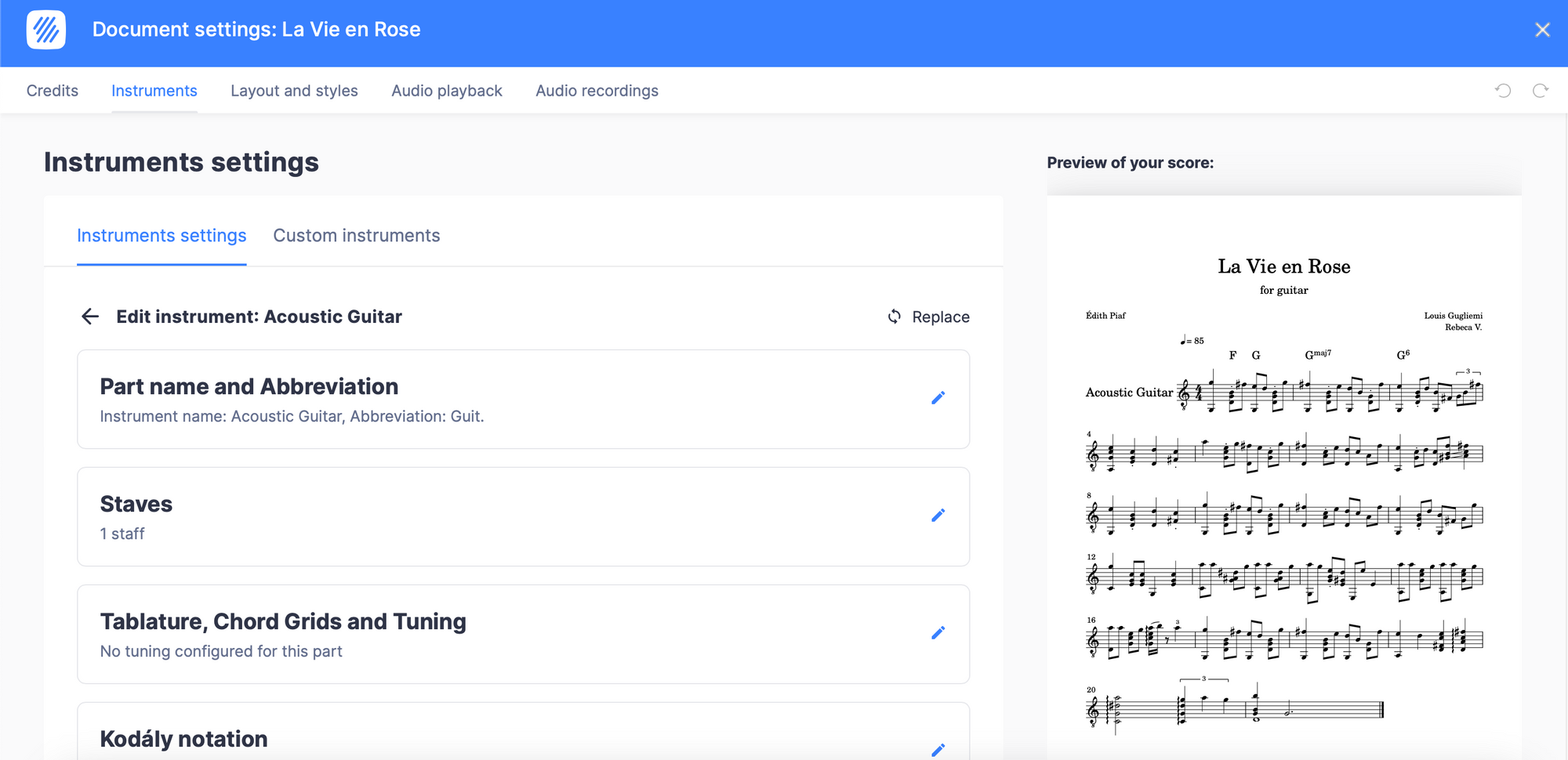Viewport: 1568px width, 760px height.
Task: Edit Tablature, Chord Grids and Tuning pencil
Action: 938,633
